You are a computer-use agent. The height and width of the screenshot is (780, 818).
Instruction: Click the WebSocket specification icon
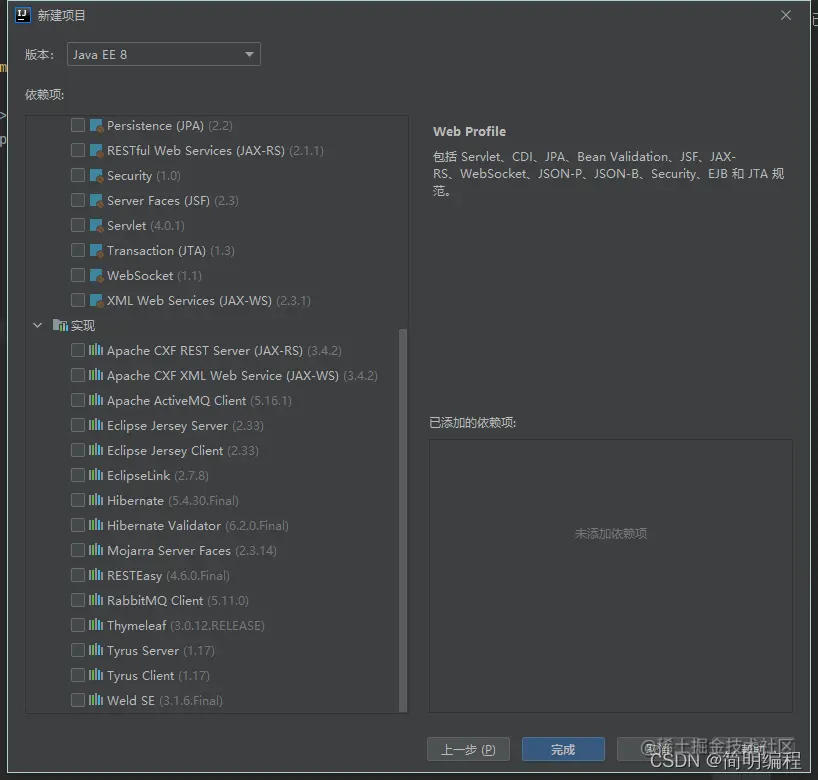96,275
